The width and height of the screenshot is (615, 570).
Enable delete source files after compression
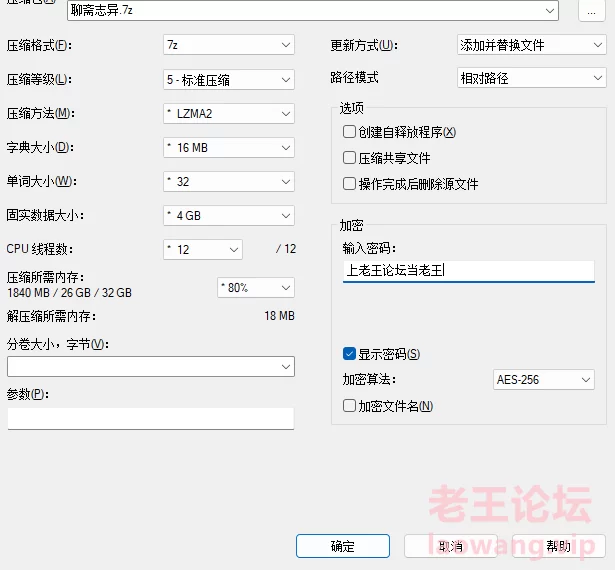click(349, 184)
